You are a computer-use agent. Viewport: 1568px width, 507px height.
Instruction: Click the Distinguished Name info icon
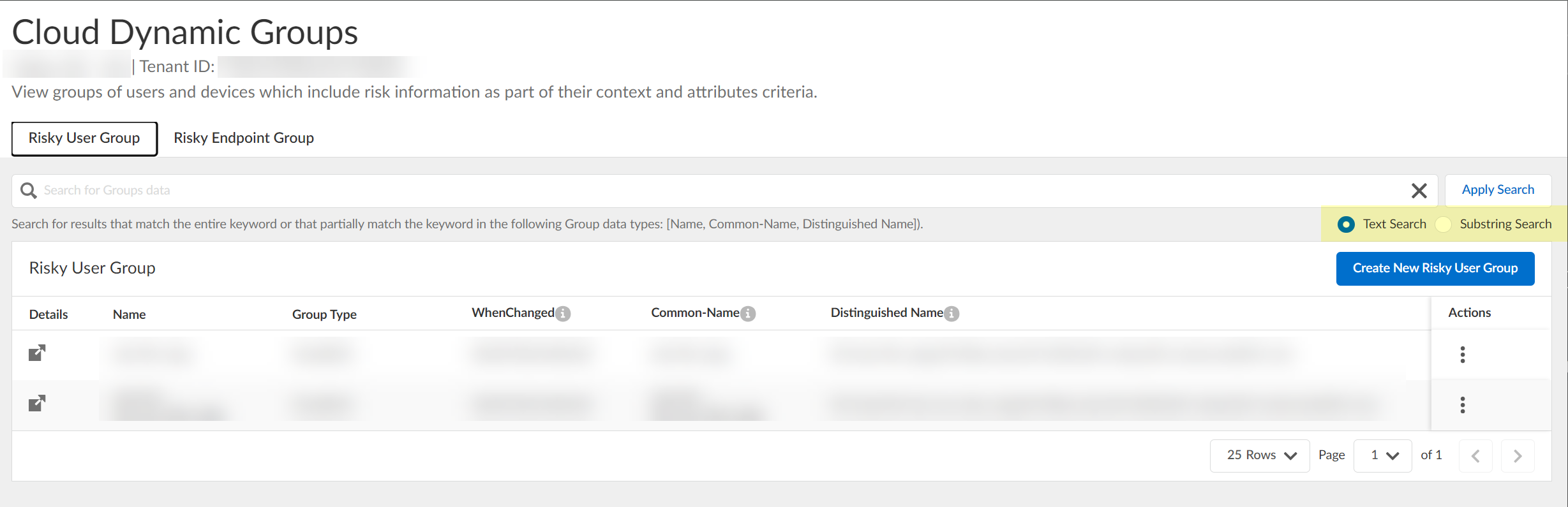click(x=952, y=314)
